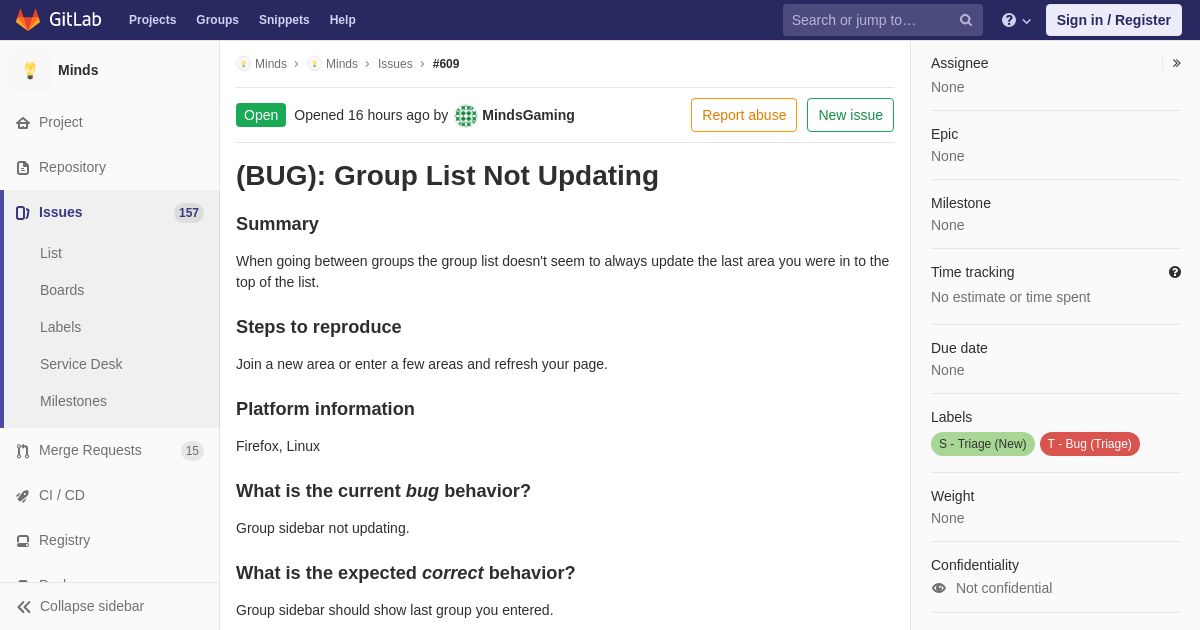Click the #609 breadcrumb link
The width and height of the screenshot is (1200, 630).
446,64
